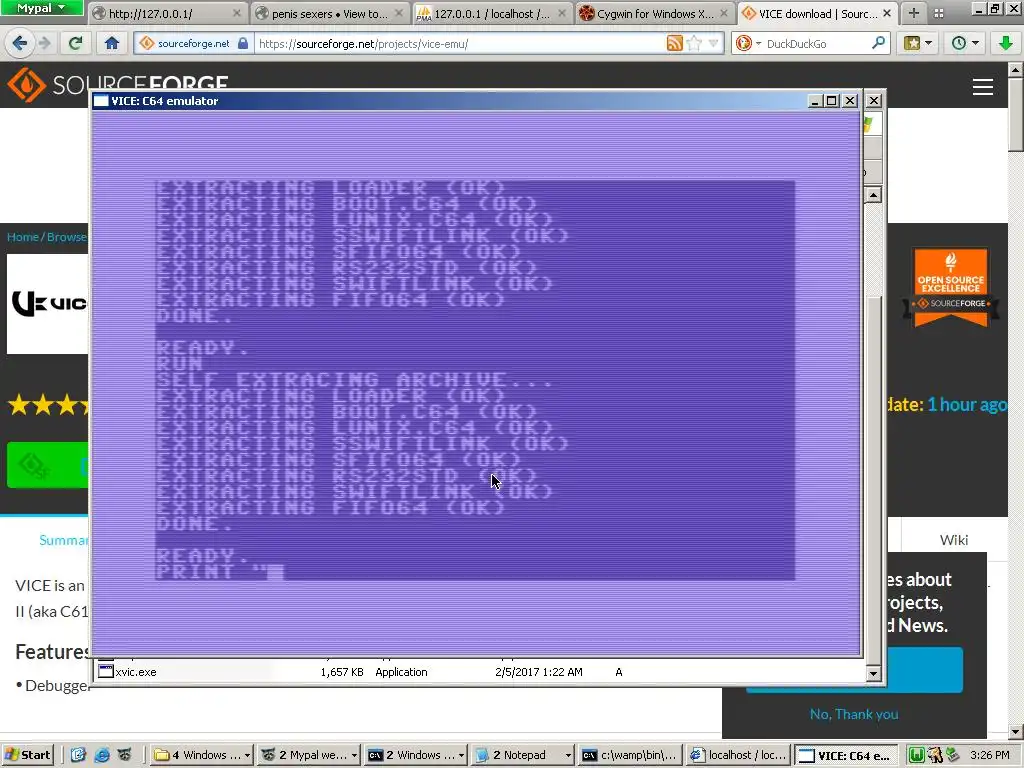Open the Wiki tab on SourceForge
1024x768 pixels.
(x=953, y=540)
